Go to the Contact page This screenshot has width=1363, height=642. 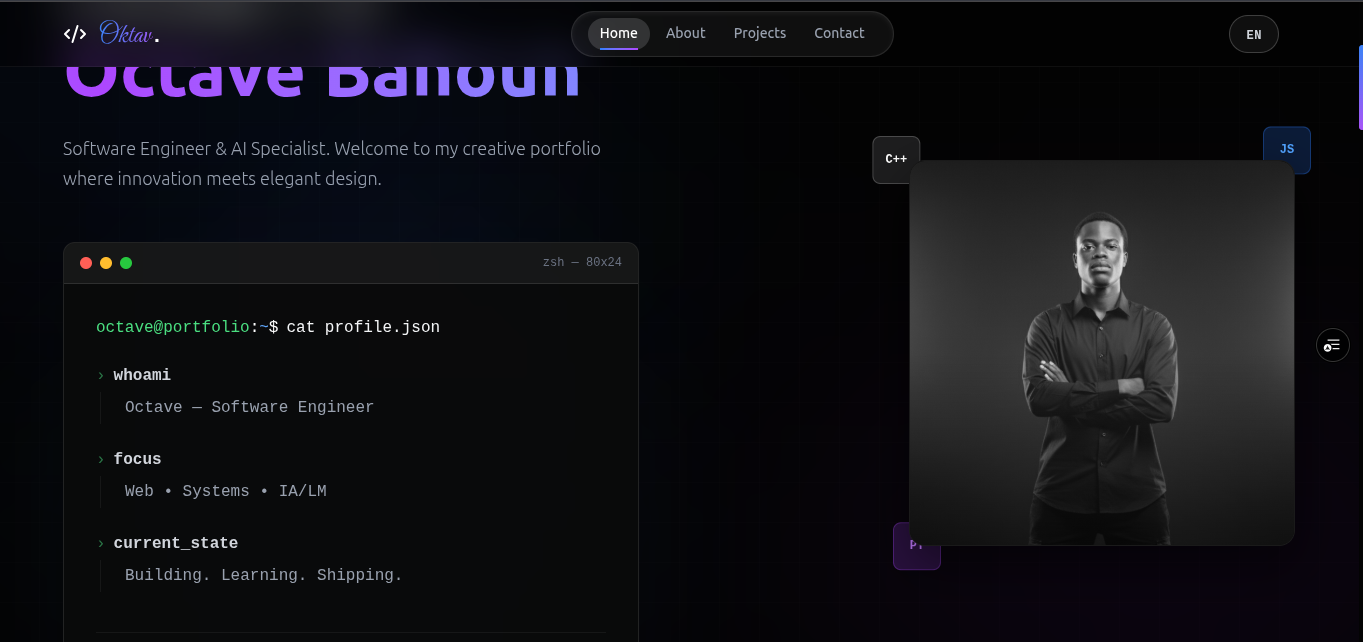[839, 32]
